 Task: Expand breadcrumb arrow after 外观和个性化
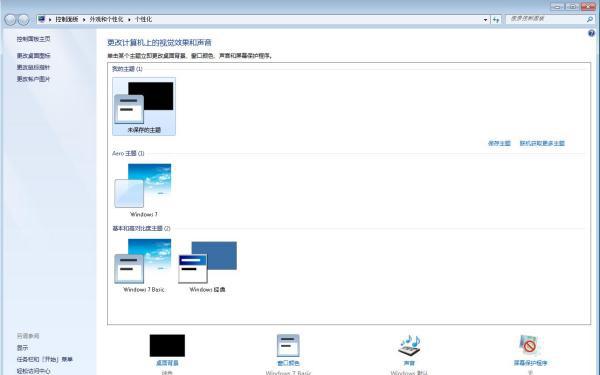click(x=129, y=19)
